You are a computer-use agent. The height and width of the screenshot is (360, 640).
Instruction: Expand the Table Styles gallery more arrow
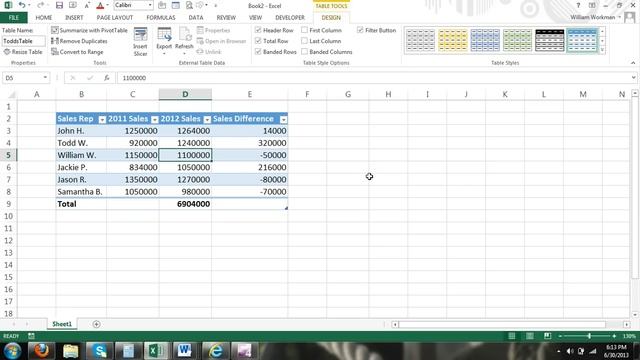pyautogui.click(x=602, y=50)
